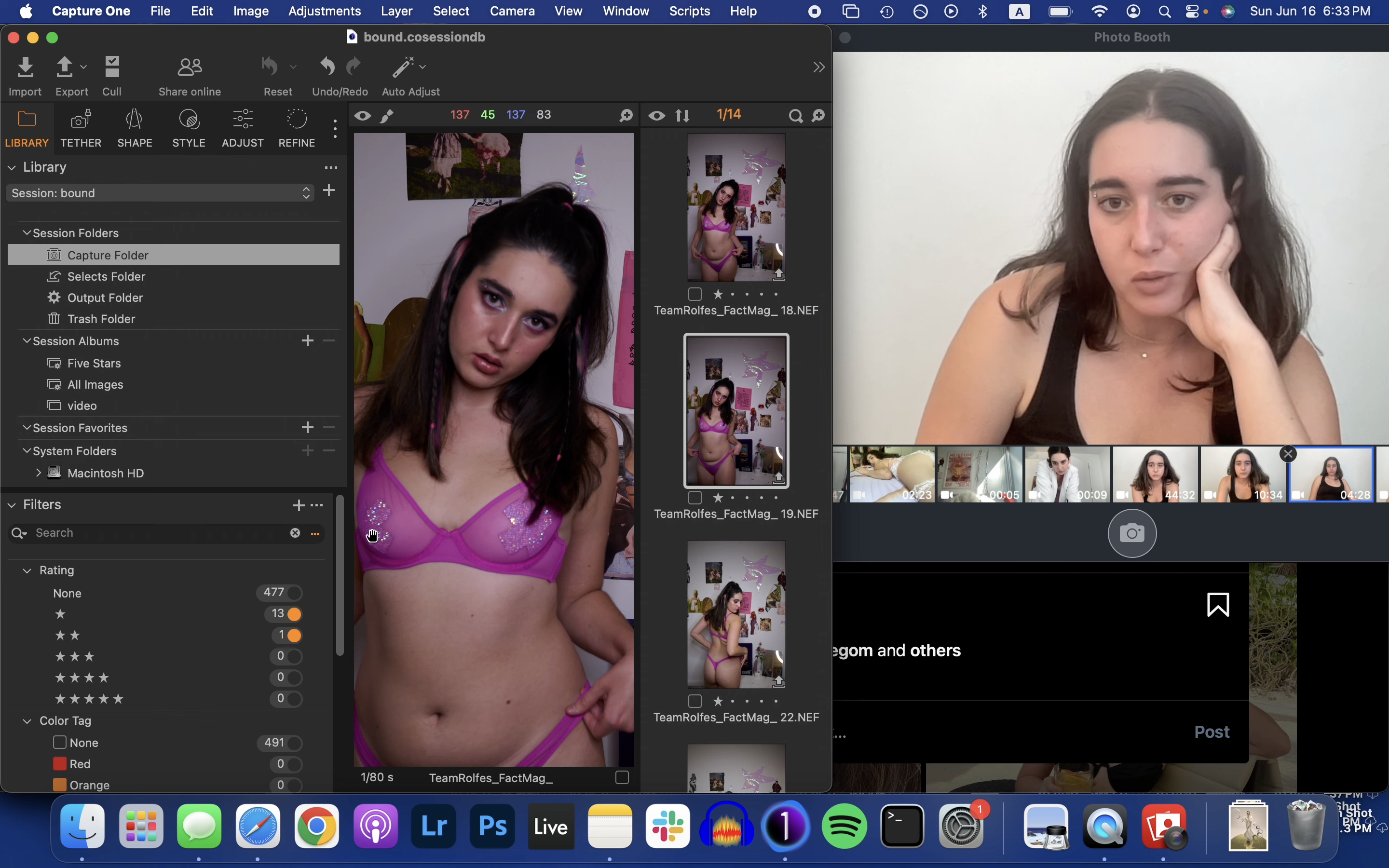Click the Post button
The height and width of the screenshot is (868, 1389).
(x=1211, y=732)
